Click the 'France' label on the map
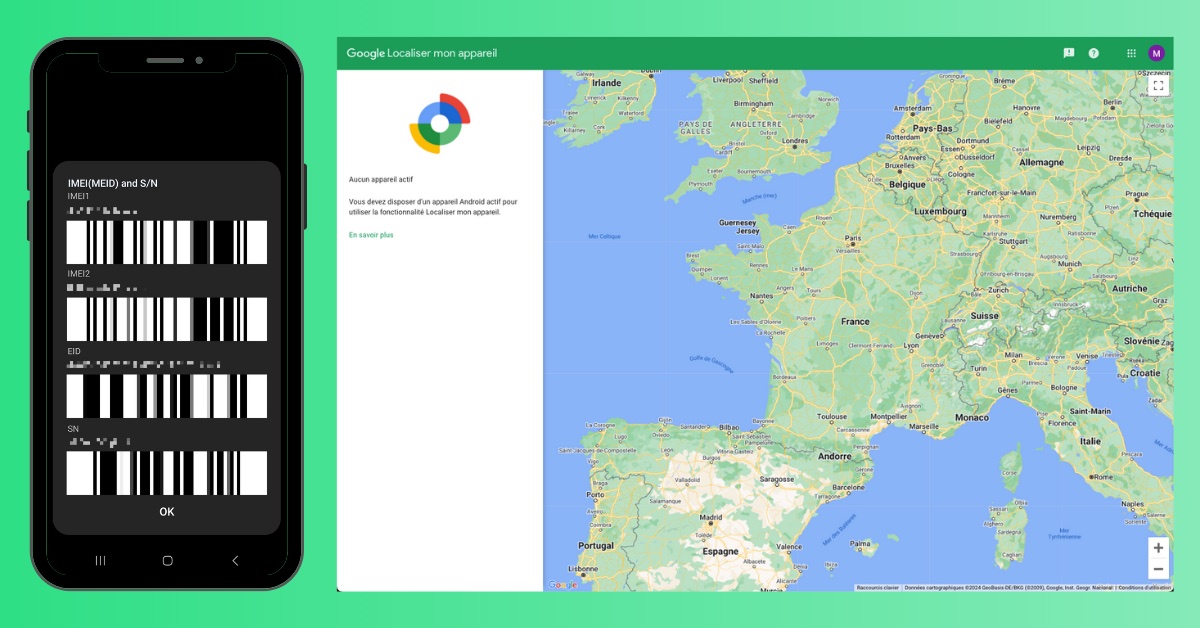 point(856,322)
